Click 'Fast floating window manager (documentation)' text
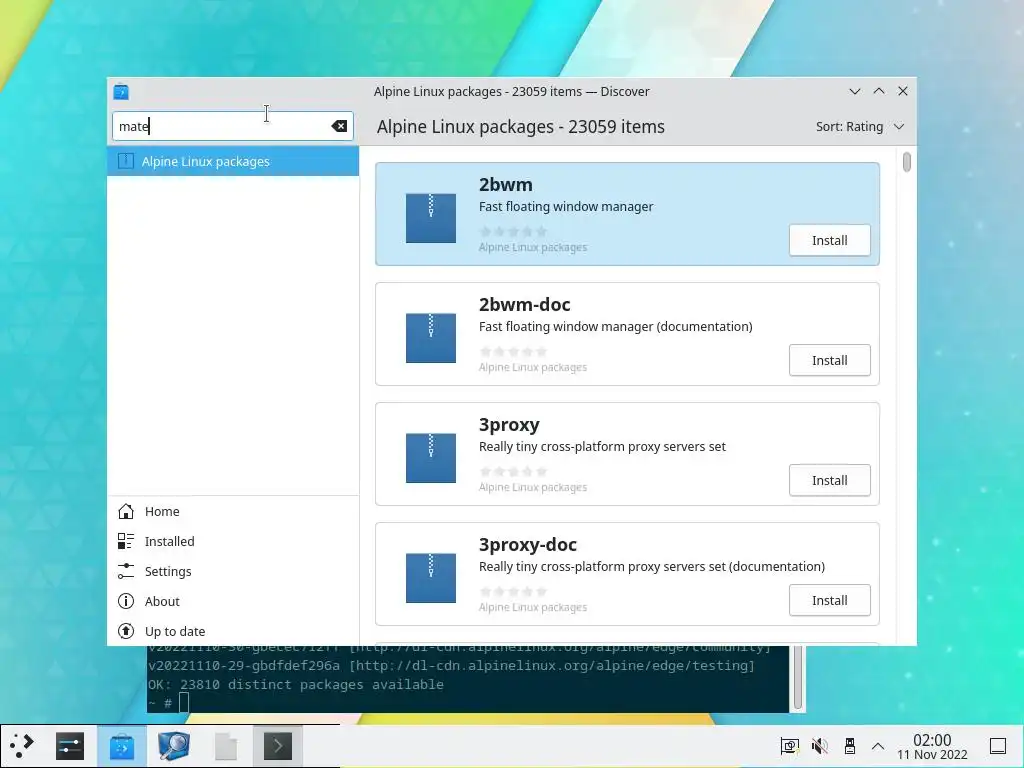Image resolution: width=1024 pixels, height=768 pixels. tap(615, 327)
